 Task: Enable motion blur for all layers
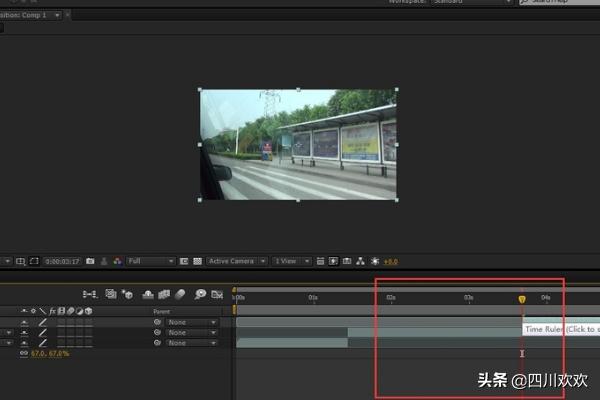pyautogui.click(x=180, y=294)
